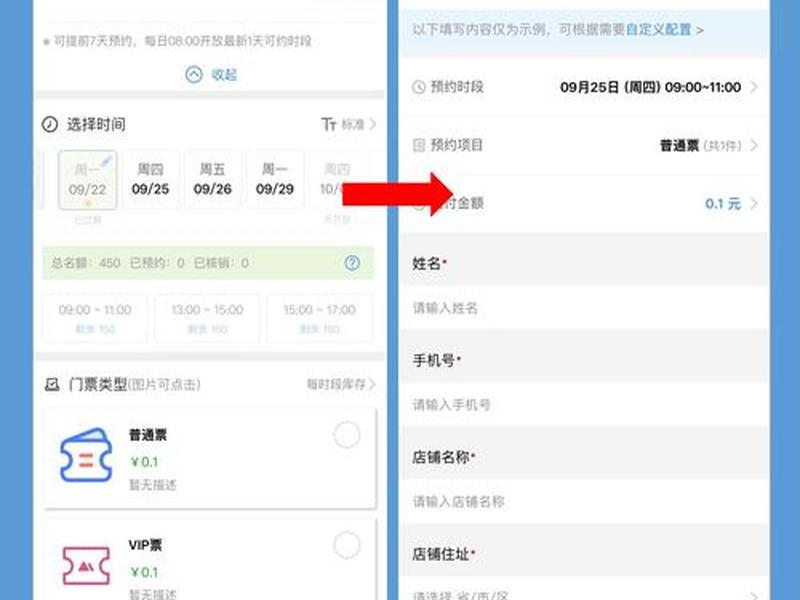Click the Tt font size icon

[x=329, y=124]
